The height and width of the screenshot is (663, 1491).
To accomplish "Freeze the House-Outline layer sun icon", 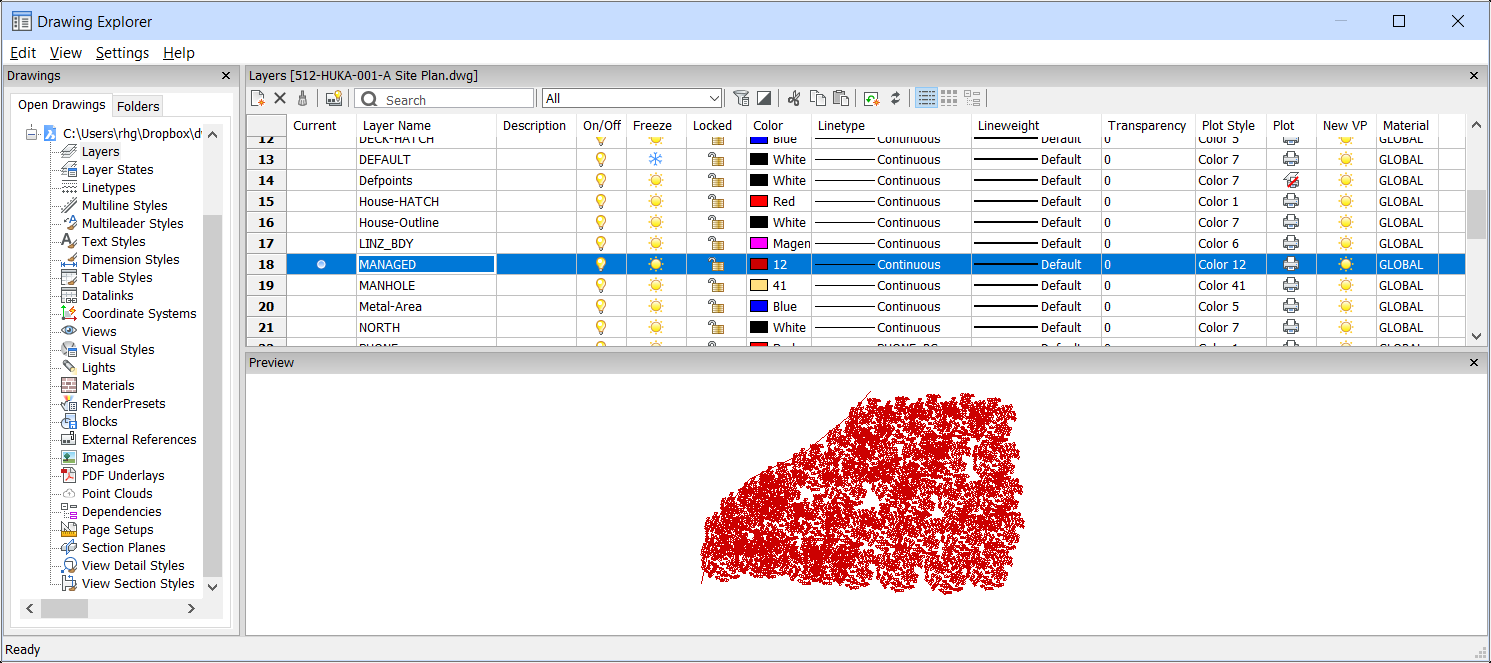I will 656,223.
